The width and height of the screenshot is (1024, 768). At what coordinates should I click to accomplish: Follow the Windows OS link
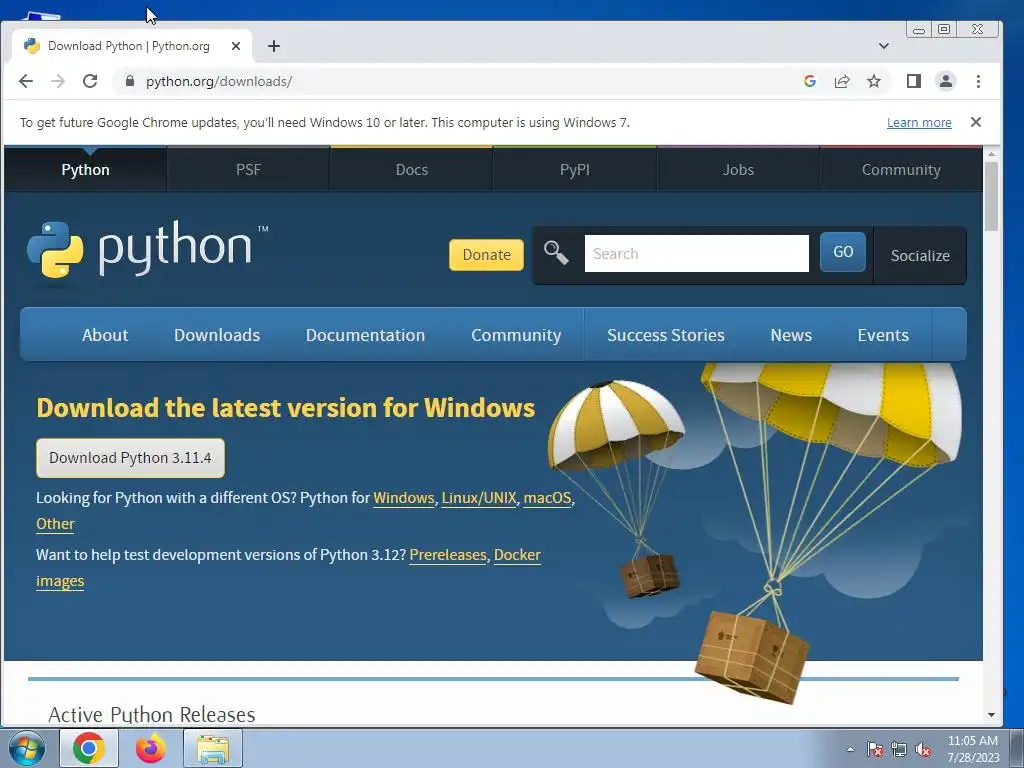pyautogui.click(x=404, y=498)
